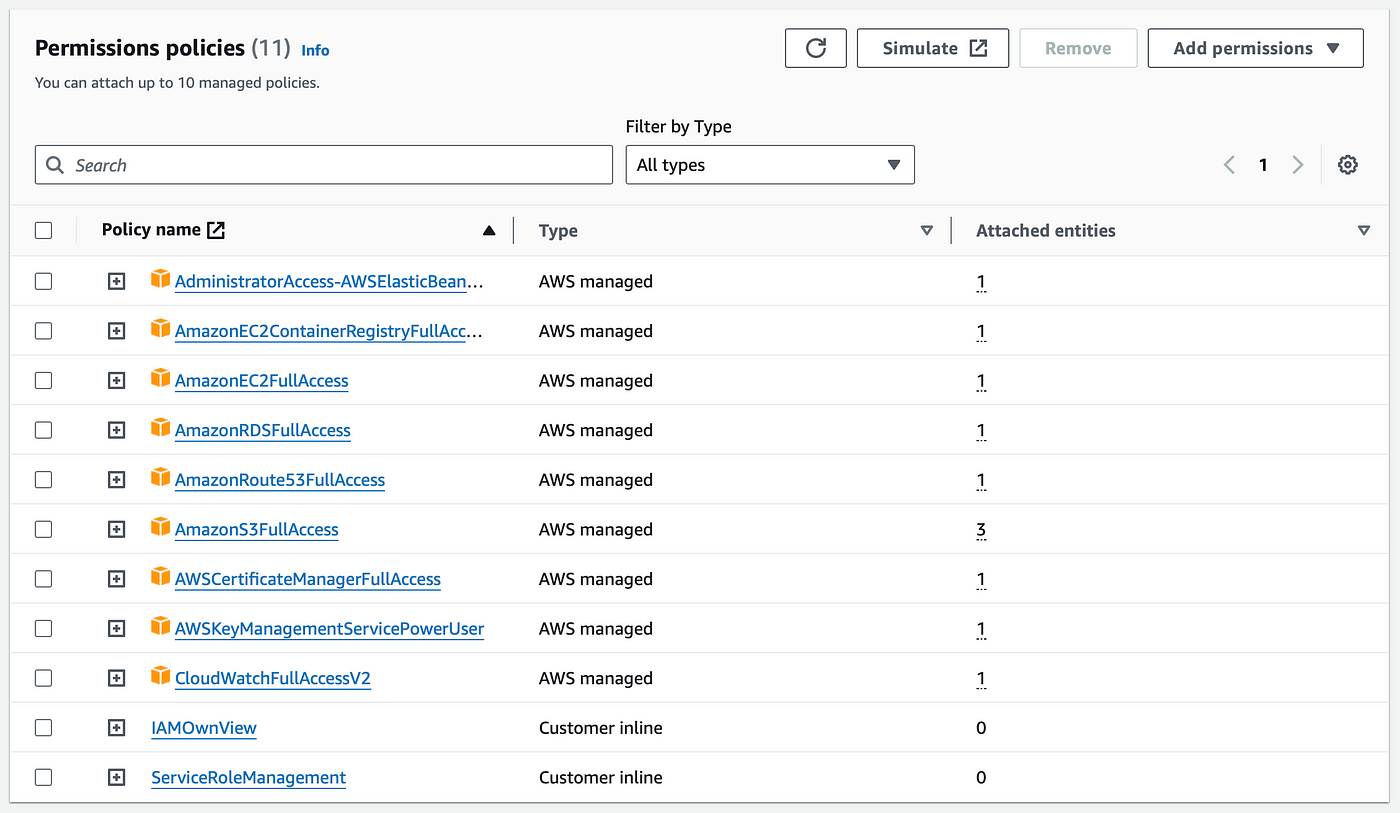
Task: Check the AmazonS3FullAccess policy row
Action: point(43,529)
